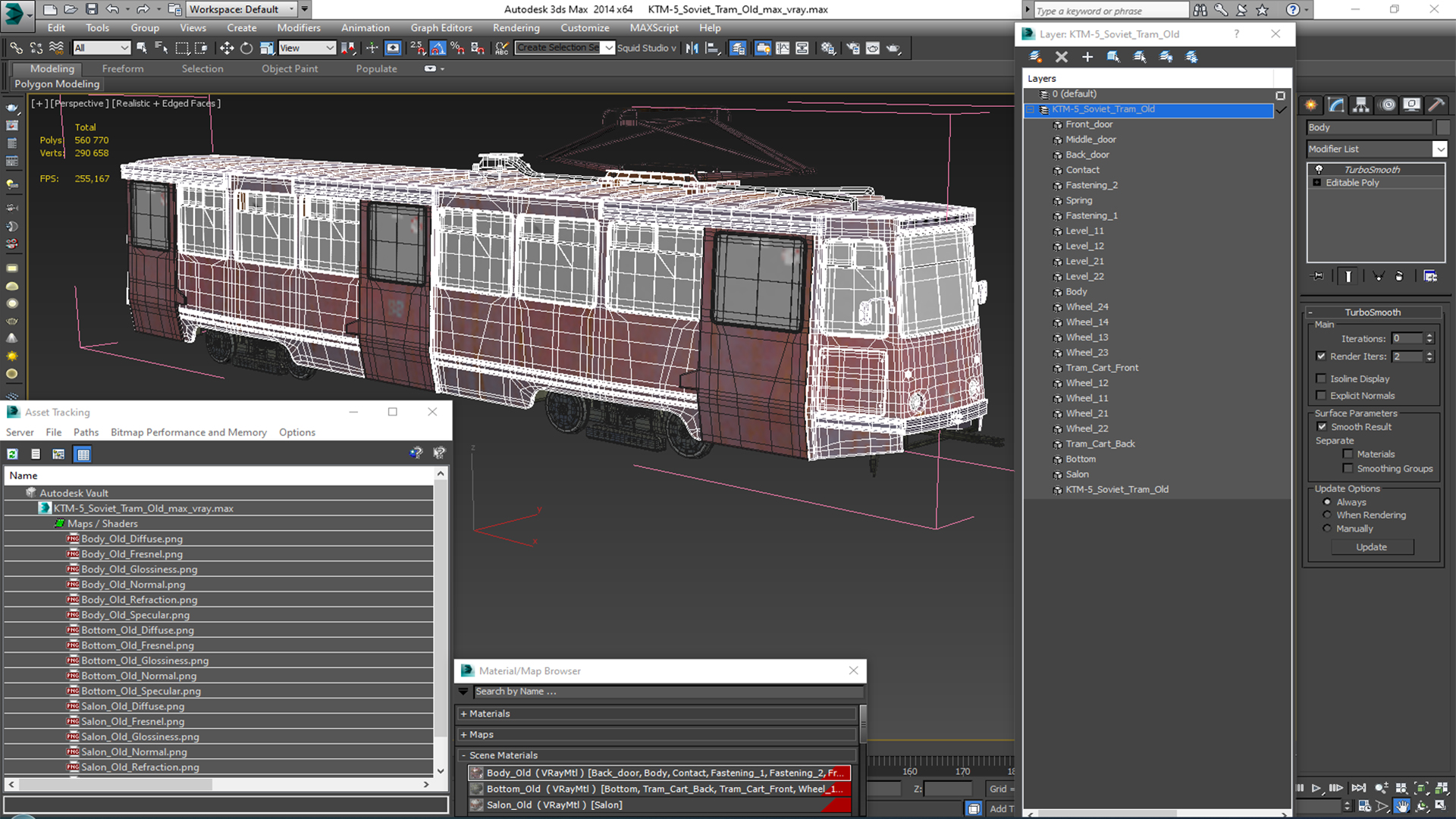Click the Body_Old VRayMtl material swatch

[x=476, y=773]
